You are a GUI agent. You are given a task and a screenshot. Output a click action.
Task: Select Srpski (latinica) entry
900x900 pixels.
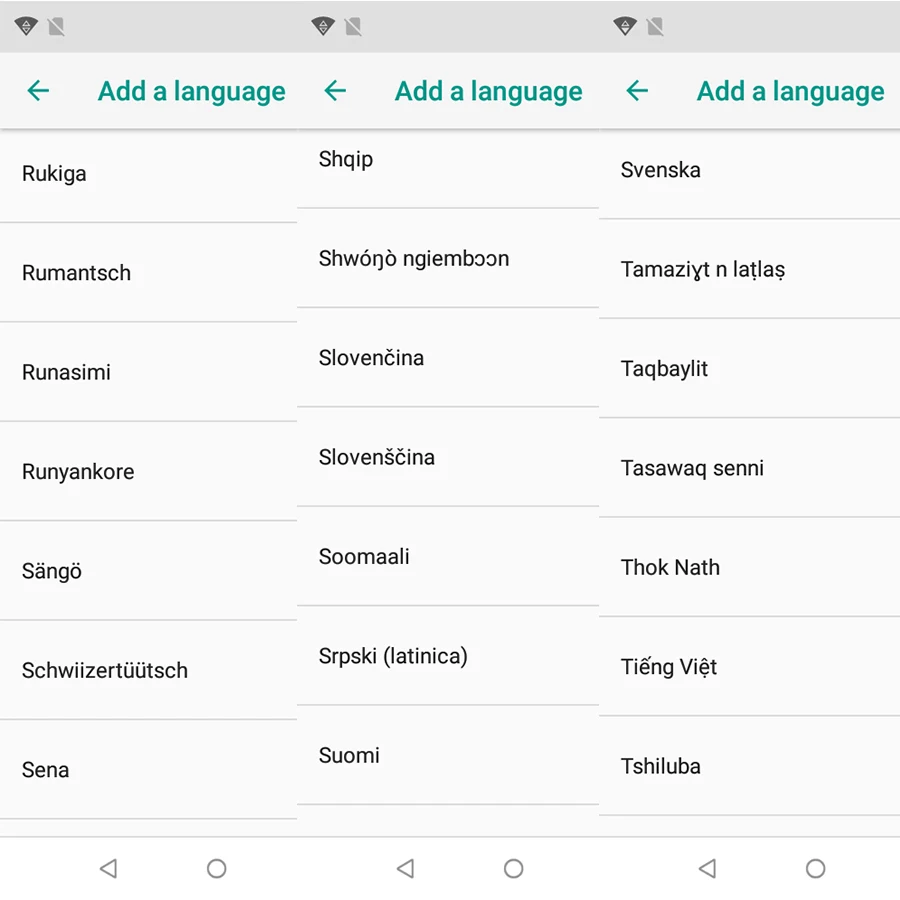[x=448, y=655]
